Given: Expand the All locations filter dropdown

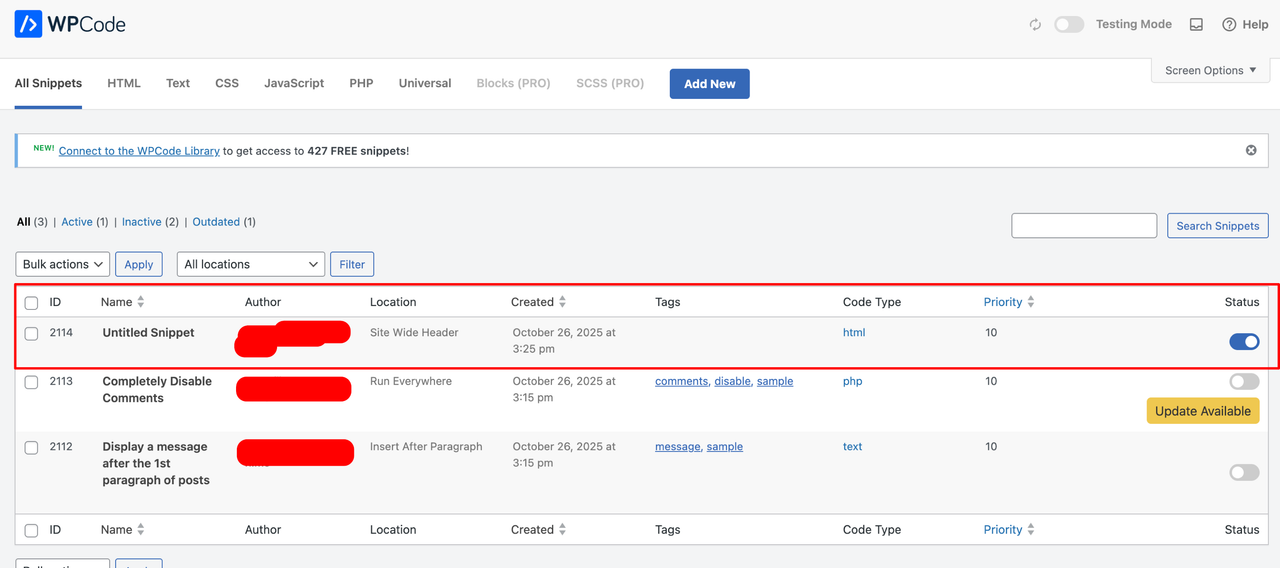Looking at the screenshot, I should (x=251, y=264).
